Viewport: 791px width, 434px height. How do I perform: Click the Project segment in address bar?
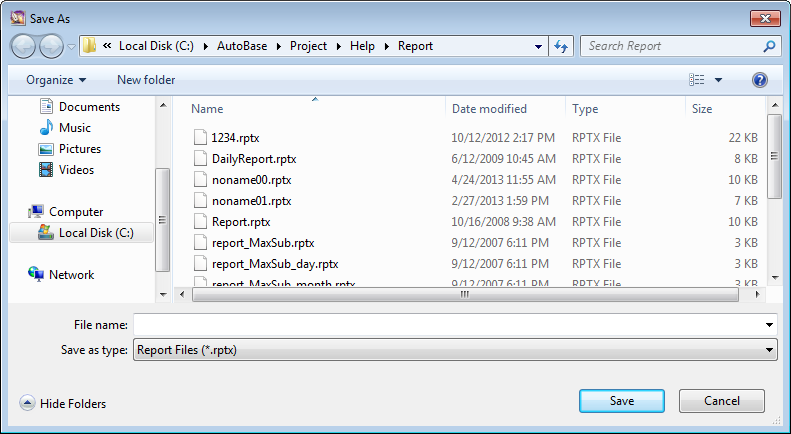tap(315, 46)
